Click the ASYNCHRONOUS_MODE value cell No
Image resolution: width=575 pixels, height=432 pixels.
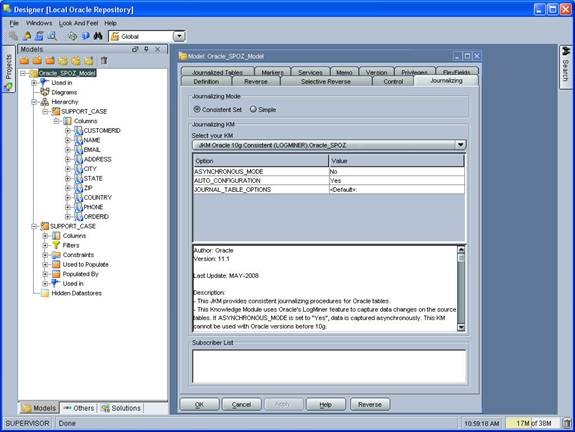tap(396, 171)
